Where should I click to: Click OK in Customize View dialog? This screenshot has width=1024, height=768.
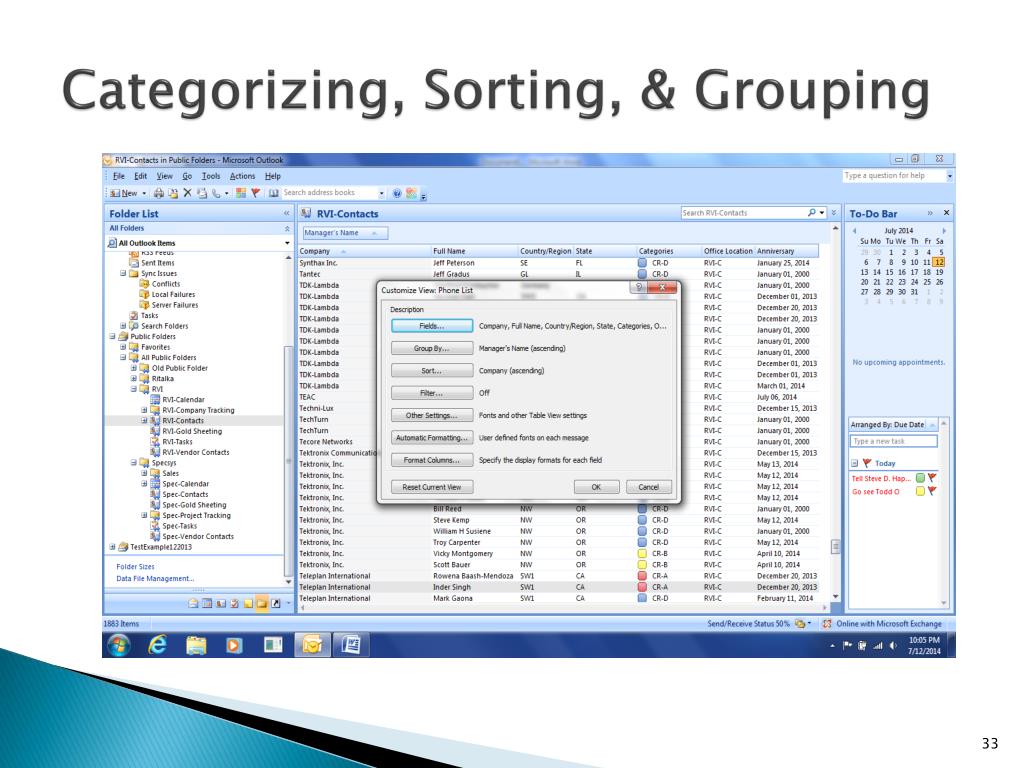click(x=597, y=487)
